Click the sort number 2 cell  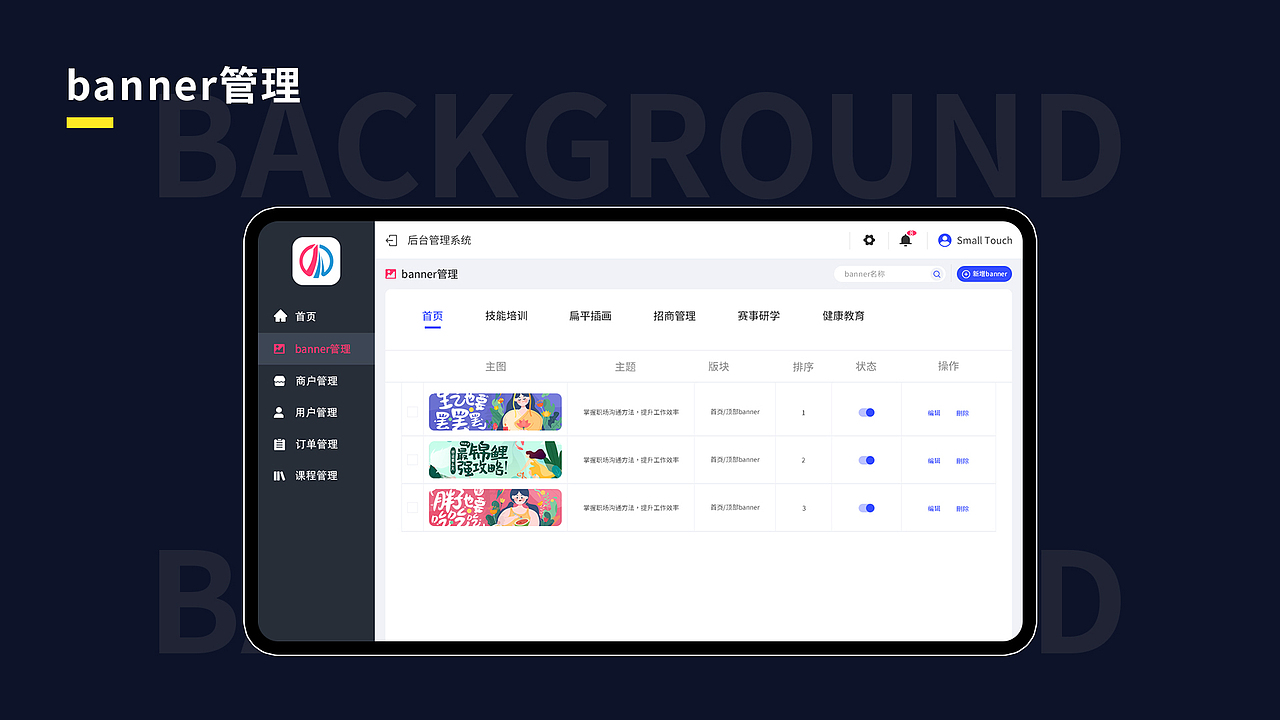click(803, 460)
